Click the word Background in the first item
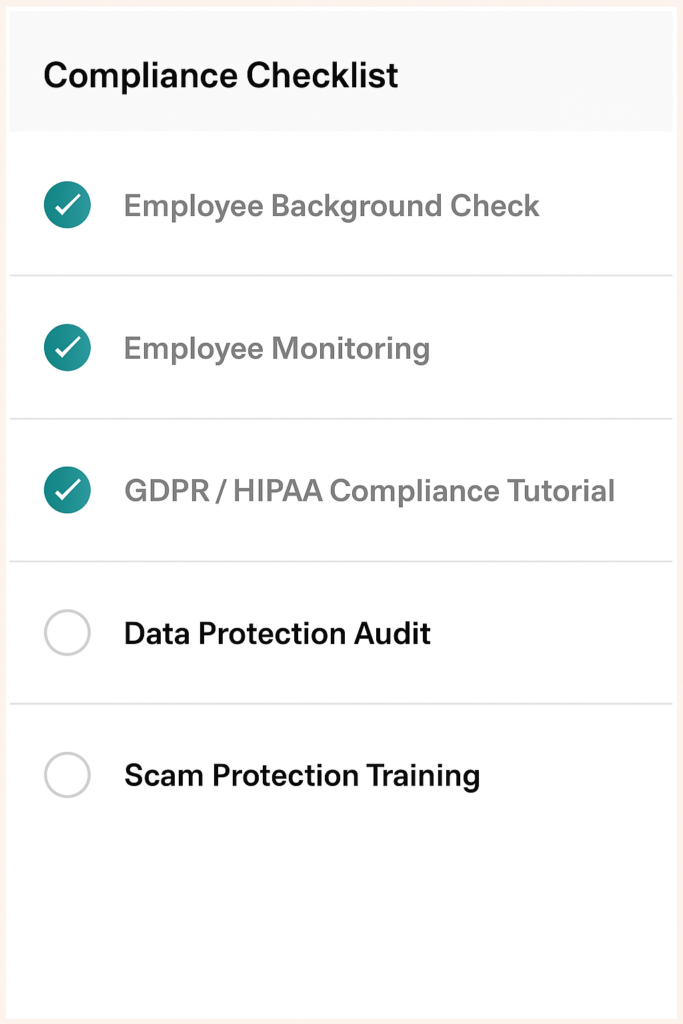Viewport: 683px width, 1024px height. pos(357,206)
